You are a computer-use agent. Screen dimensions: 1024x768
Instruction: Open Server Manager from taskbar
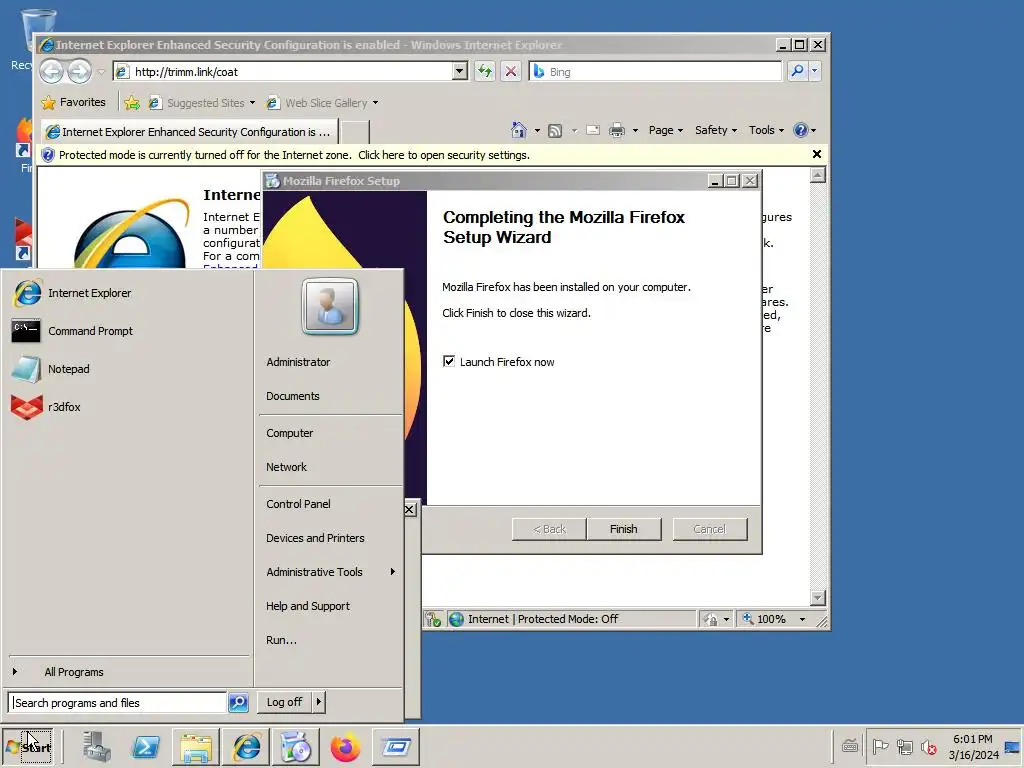pyautogui.click(x=97, y=746)
